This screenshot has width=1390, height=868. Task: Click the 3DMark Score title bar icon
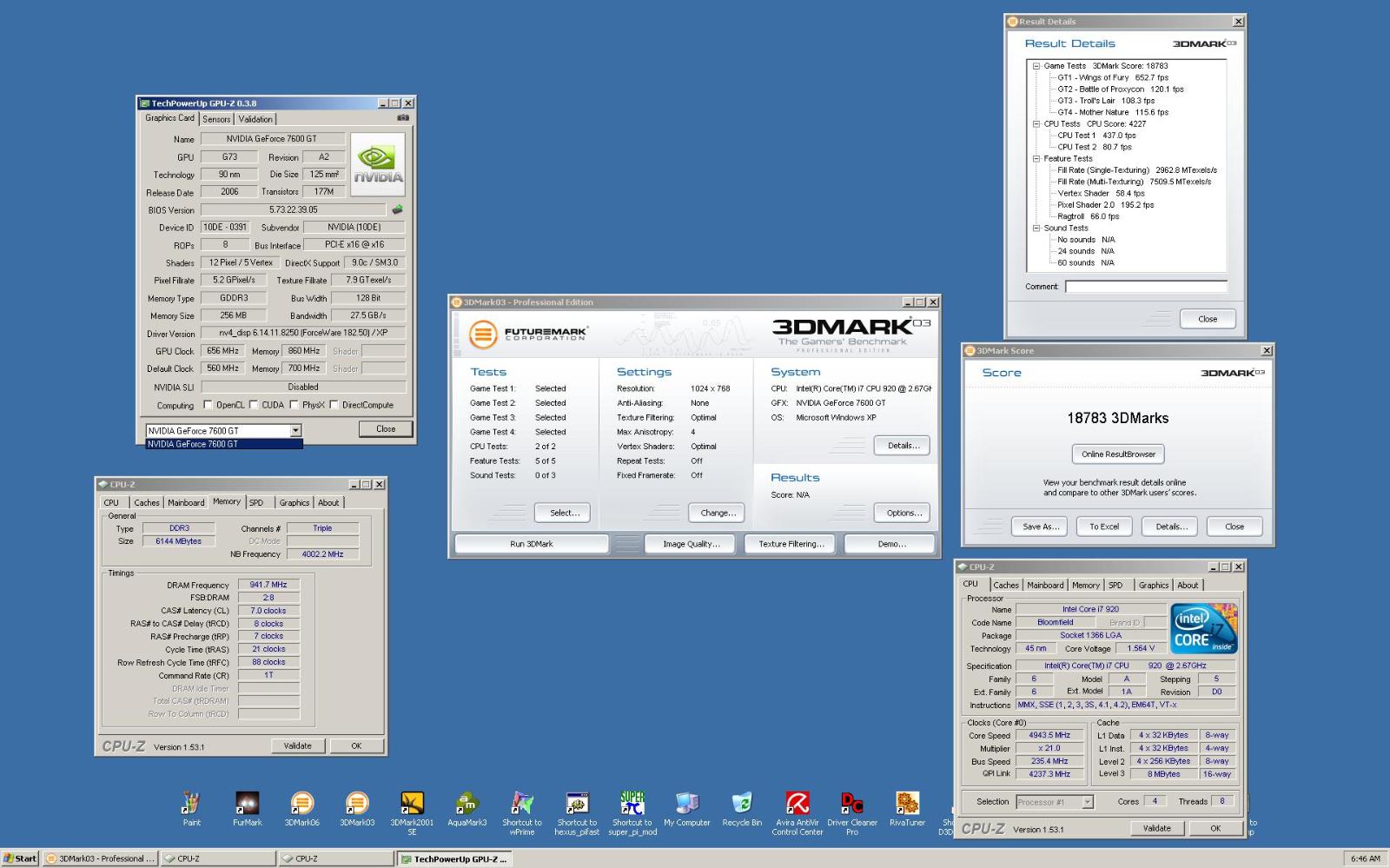coord(970,351)
